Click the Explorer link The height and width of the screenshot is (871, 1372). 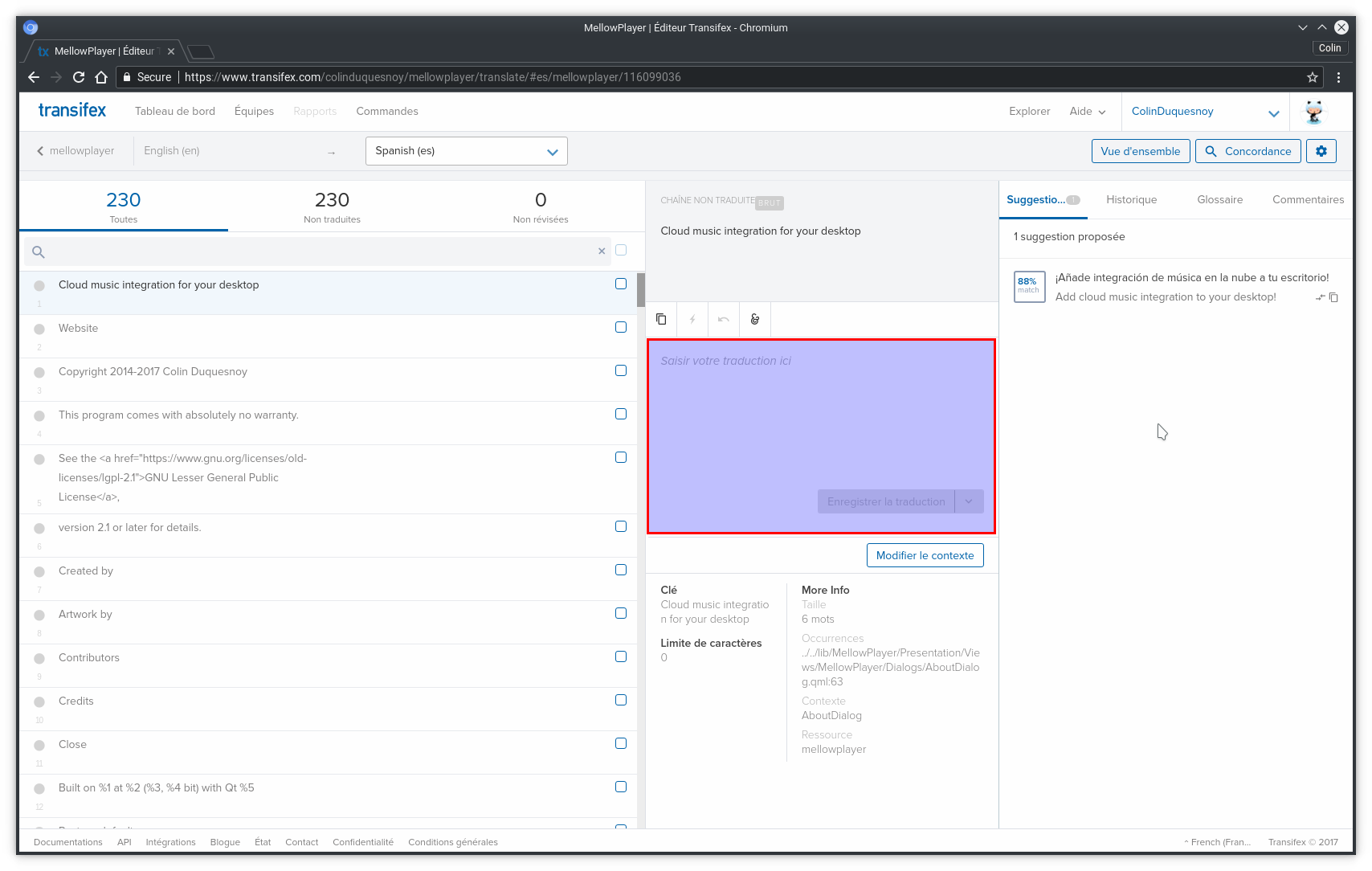point(1029,112)
